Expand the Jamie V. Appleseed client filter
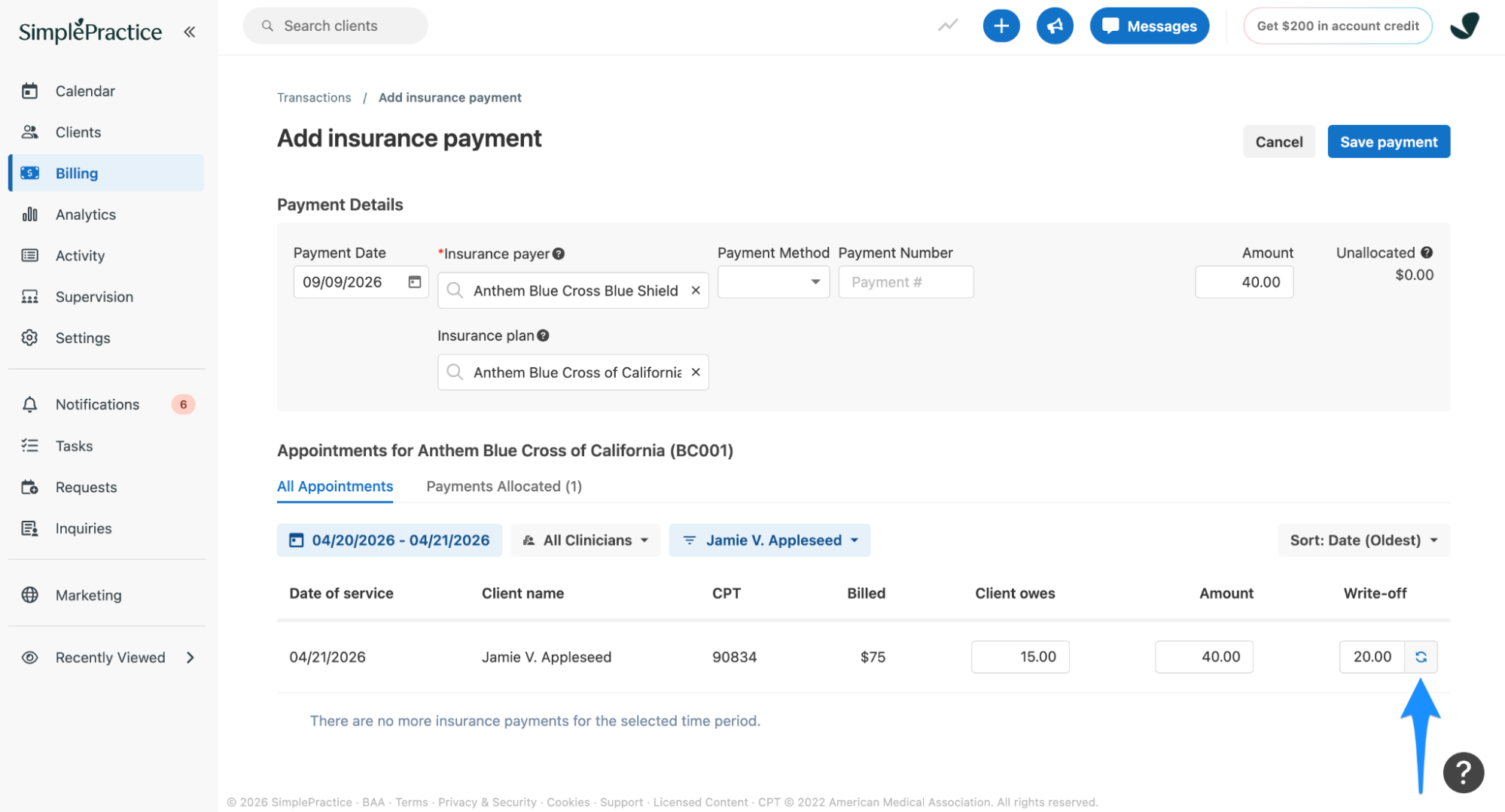1505x812 pixels. coord(769,540)
